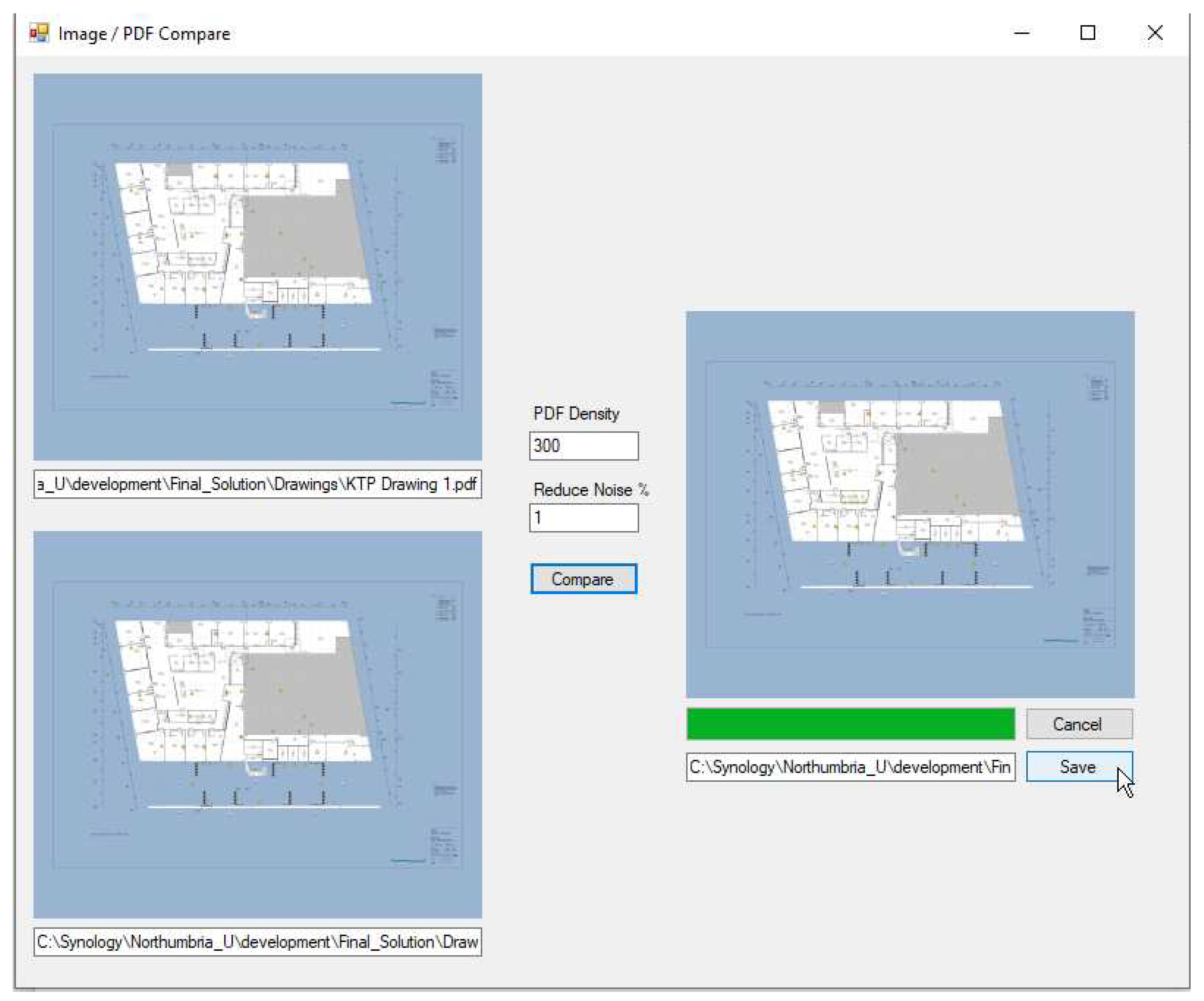
Task: Click the app icon in title bar
Action: tap(39, 33)
